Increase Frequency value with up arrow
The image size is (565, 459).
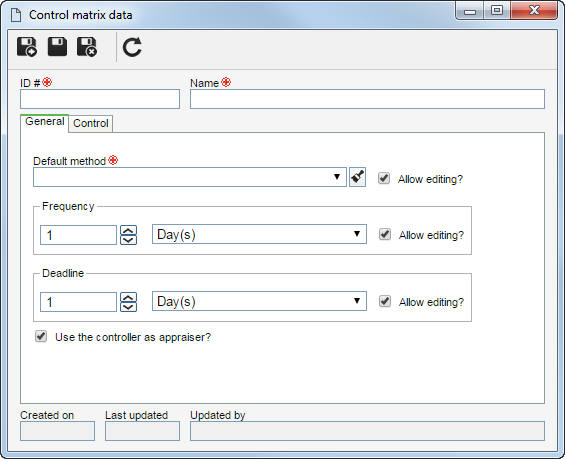pyautogui.click(x=129, y=230)
